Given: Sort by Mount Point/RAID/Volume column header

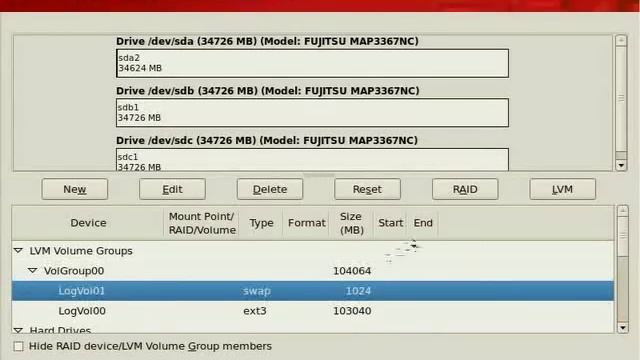Looking at the screenshot, I should [x=202, y=223].
